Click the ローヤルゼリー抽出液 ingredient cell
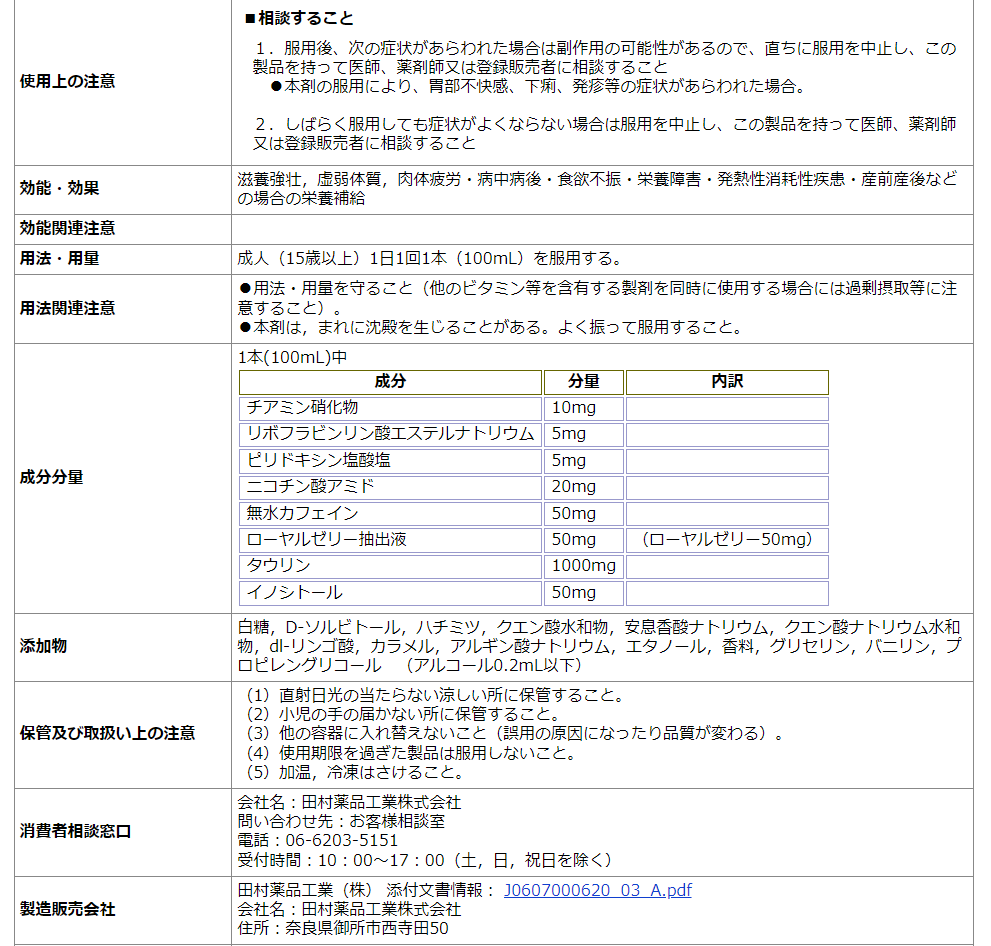This screenshot has height=946, width=991. [x=390, y=540]
